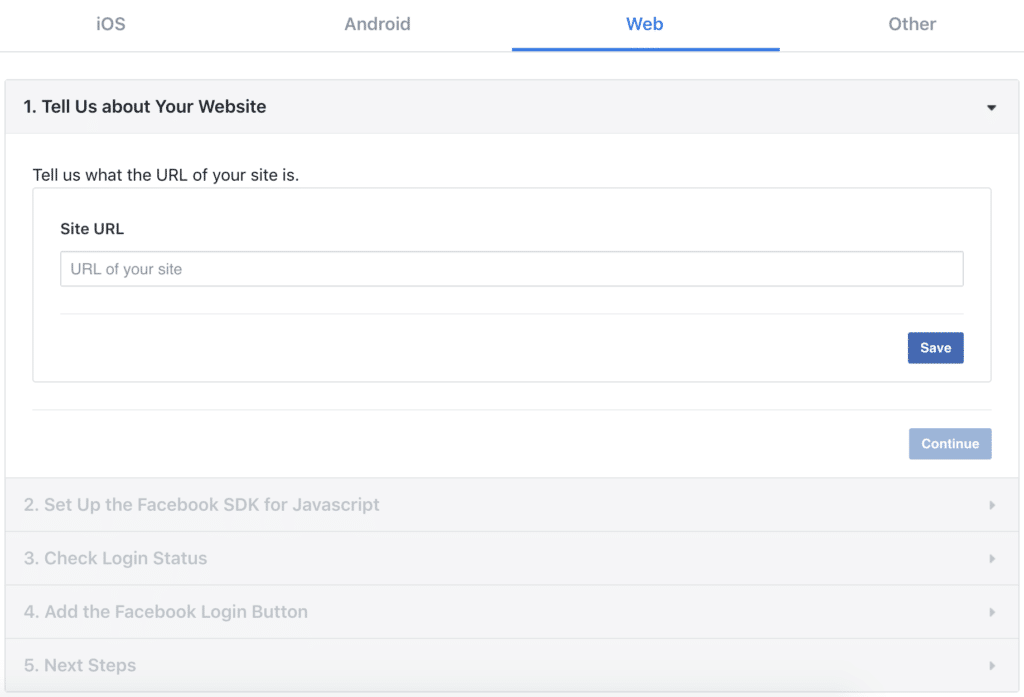This screenshot has height=697, width=1024.
Task: Open Add the Facebook Login Button title
Action: (166, 612)
